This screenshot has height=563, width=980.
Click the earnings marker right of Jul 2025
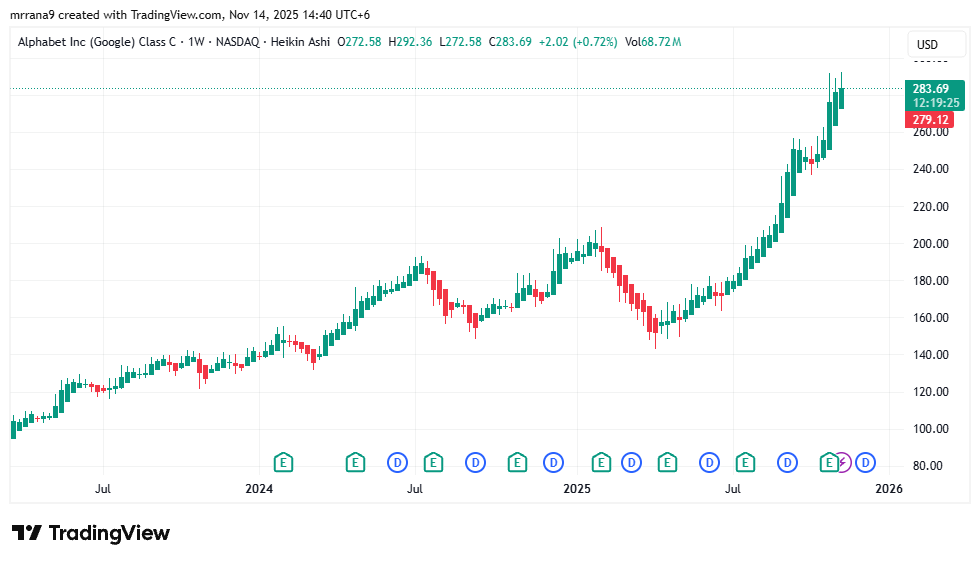pyautogui.click(x=745, y=462)
